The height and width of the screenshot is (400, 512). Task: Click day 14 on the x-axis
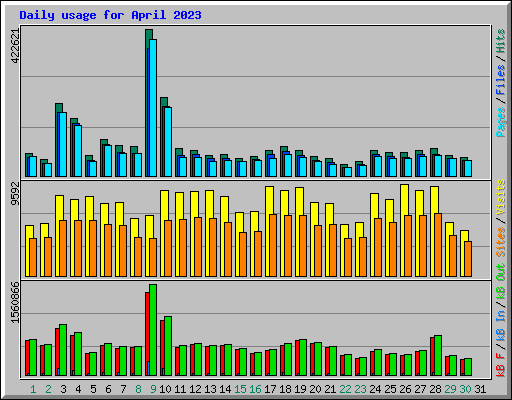(x=225, y=389)
